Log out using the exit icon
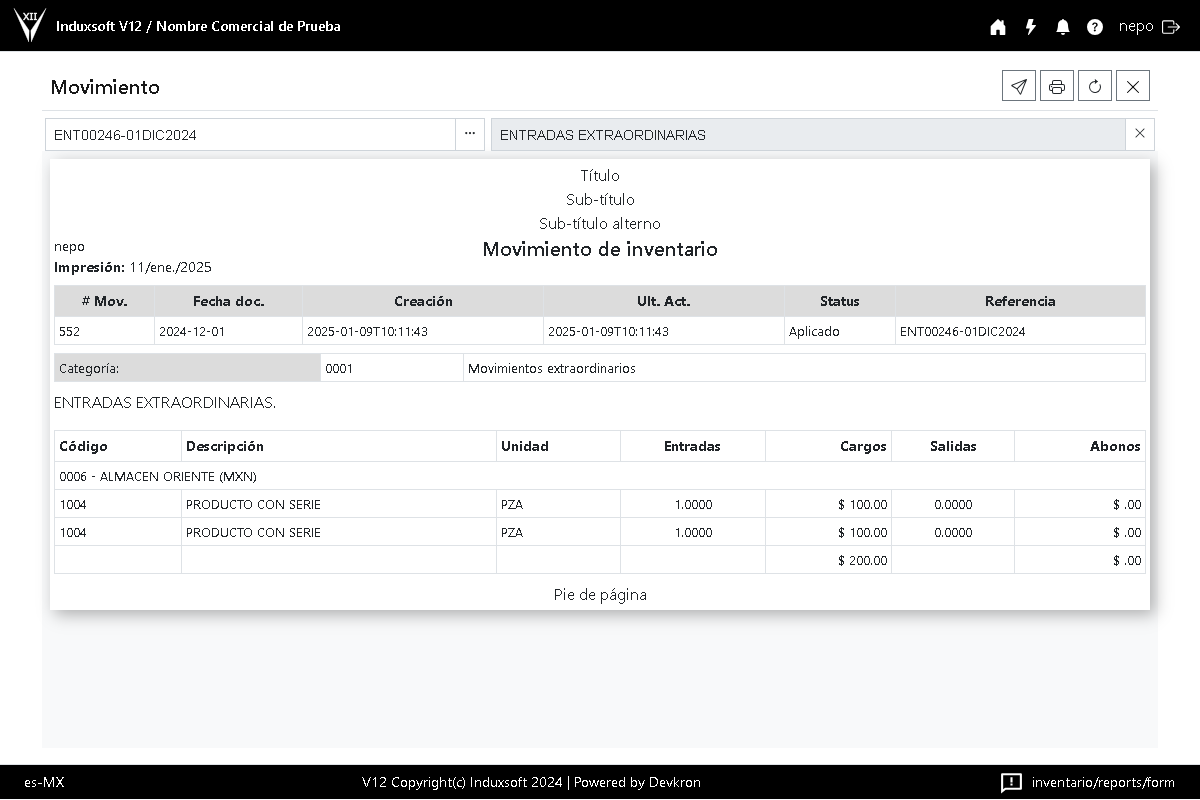 click(x=1171, y=27)
